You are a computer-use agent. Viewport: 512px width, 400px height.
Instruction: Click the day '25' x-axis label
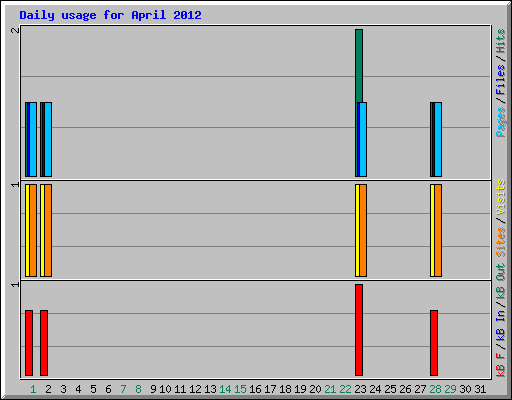click(x=390, y=389)
